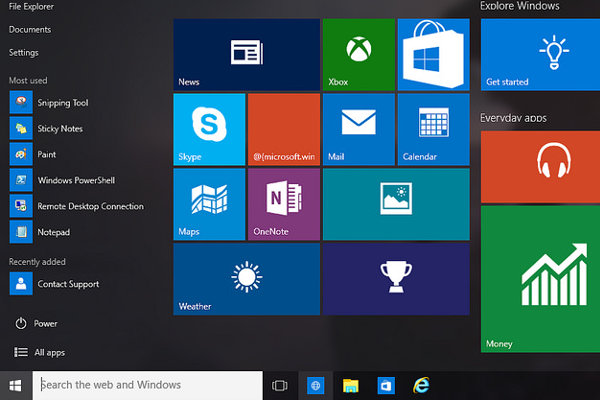Click the Snipping Tool icon
This screenshot has width=600, height=400.
(21, 102)
